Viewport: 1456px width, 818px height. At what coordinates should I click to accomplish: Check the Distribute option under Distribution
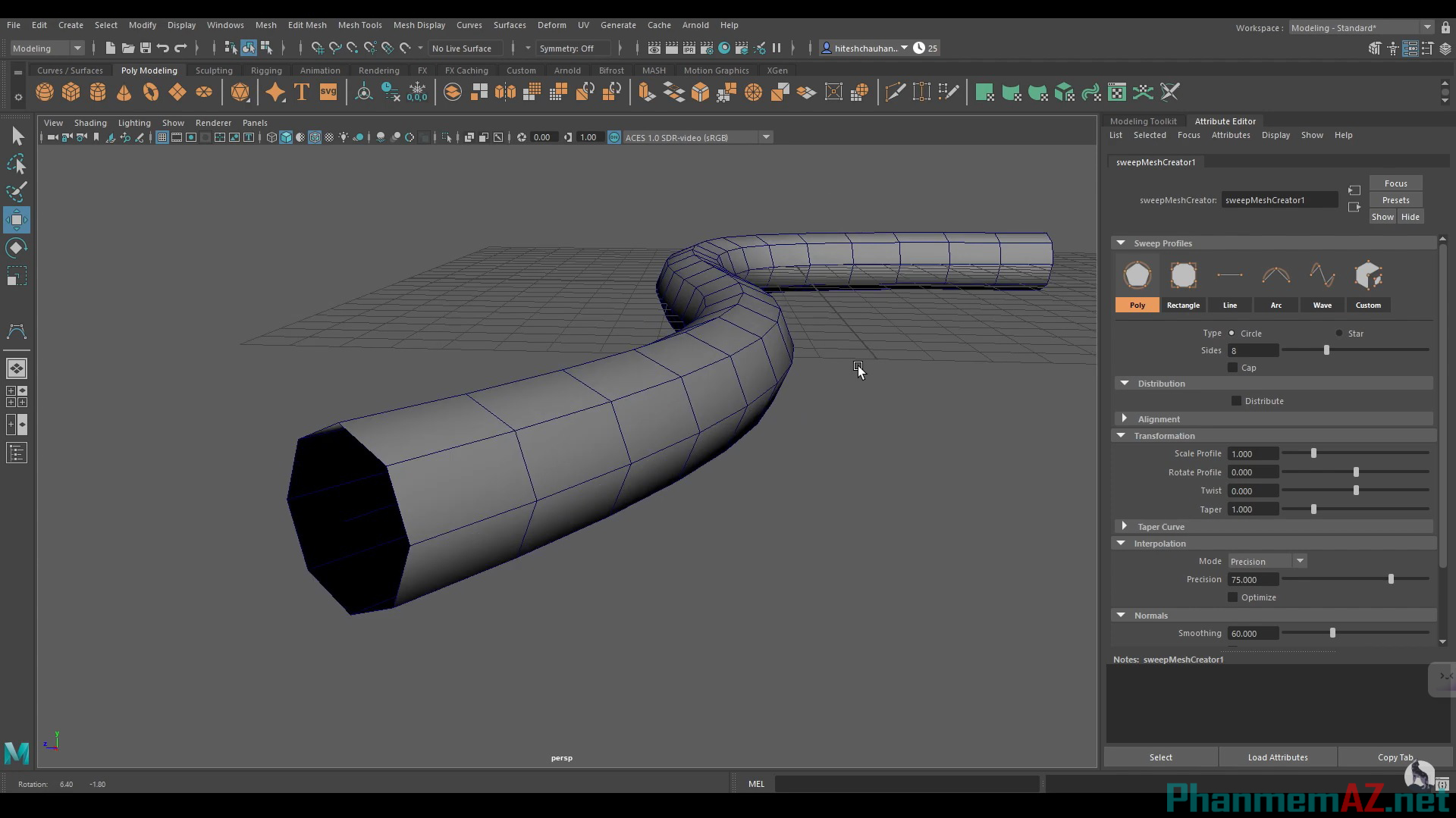coord(1236,400)
